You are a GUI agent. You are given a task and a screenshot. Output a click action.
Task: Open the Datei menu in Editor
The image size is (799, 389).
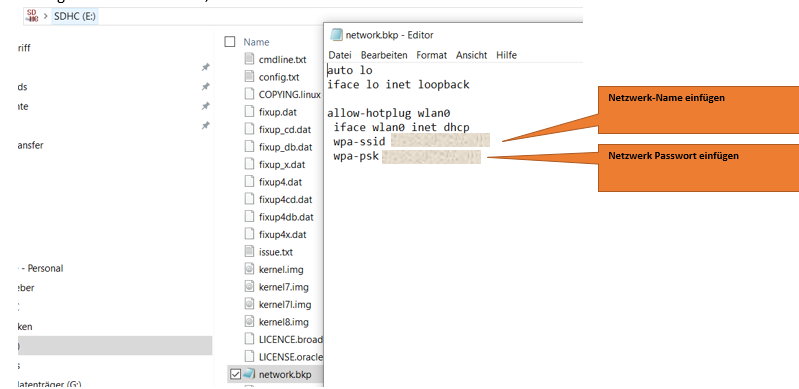tap(340, 55)
